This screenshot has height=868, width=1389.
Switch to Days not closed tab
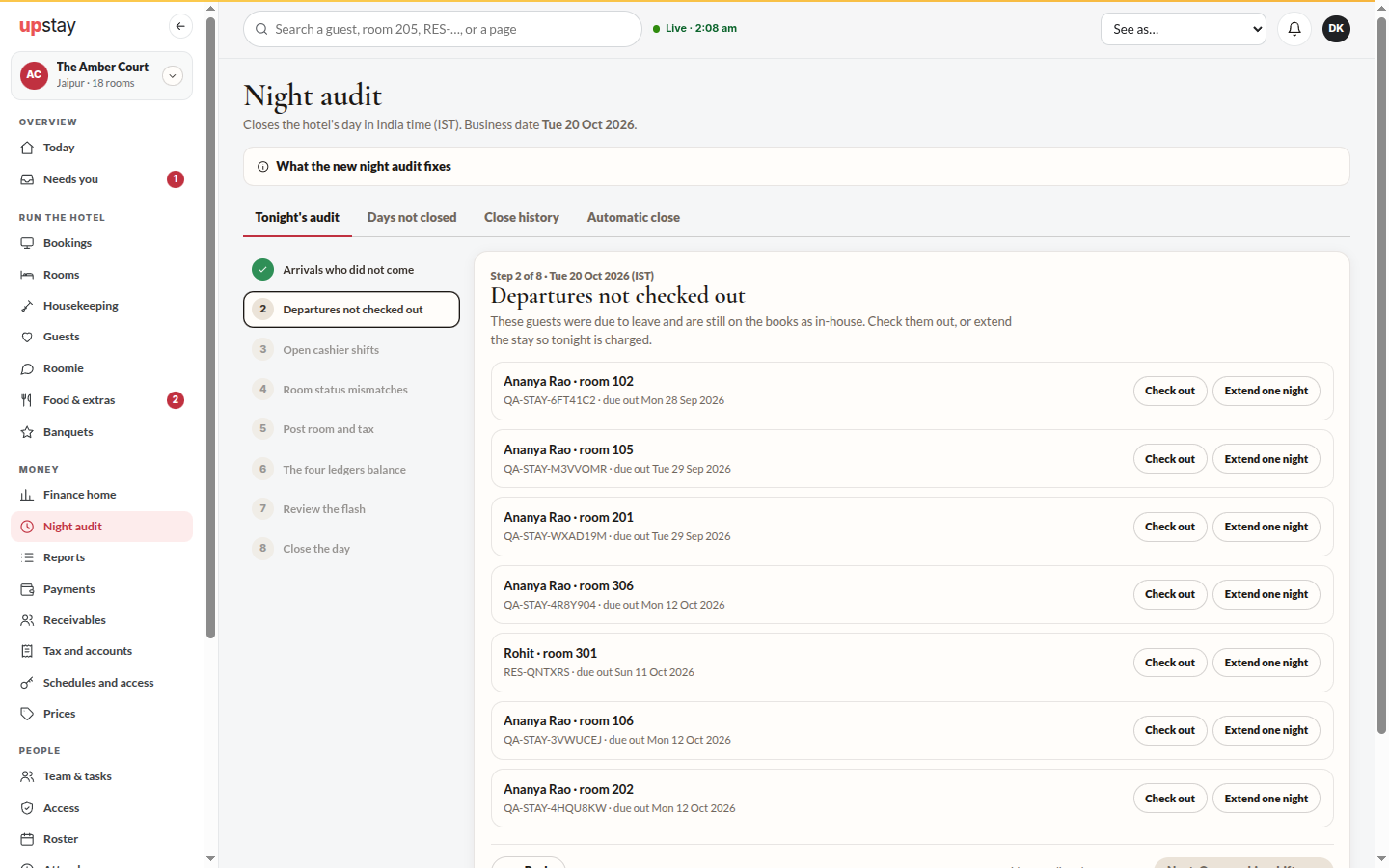click(412, 218)
